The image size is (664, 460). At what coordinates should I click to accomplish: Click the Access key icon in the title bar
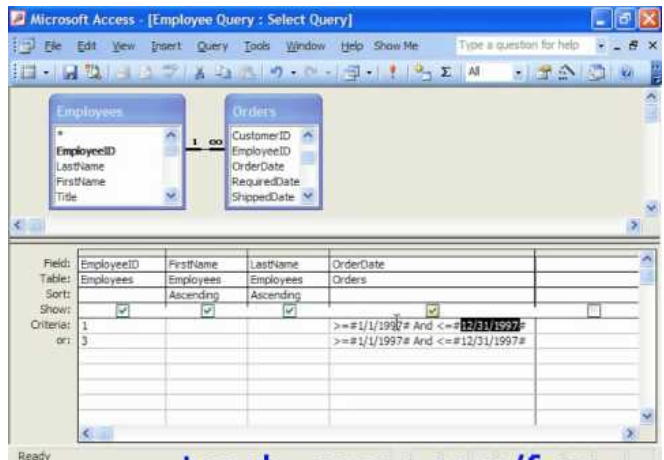click(18, 19)
